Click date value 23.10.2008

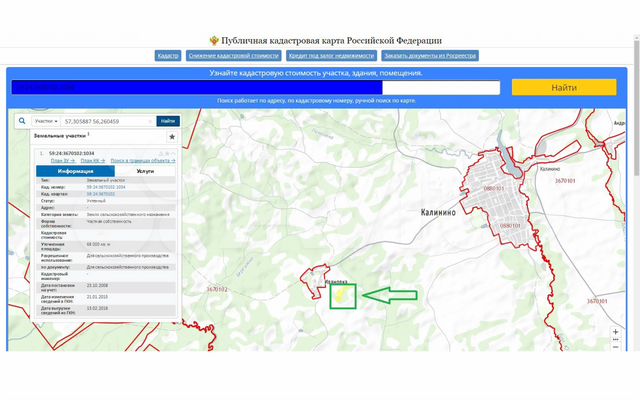tap(97, 285)
